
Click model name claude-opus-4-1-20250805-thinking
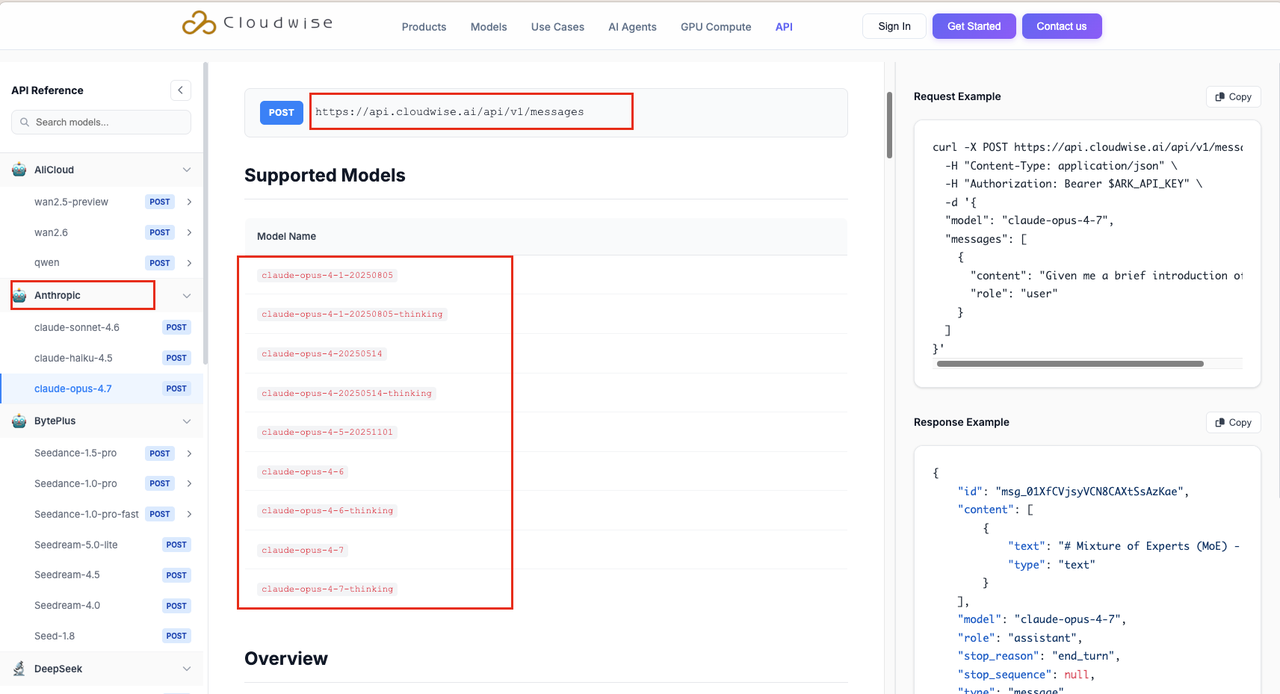352,314
